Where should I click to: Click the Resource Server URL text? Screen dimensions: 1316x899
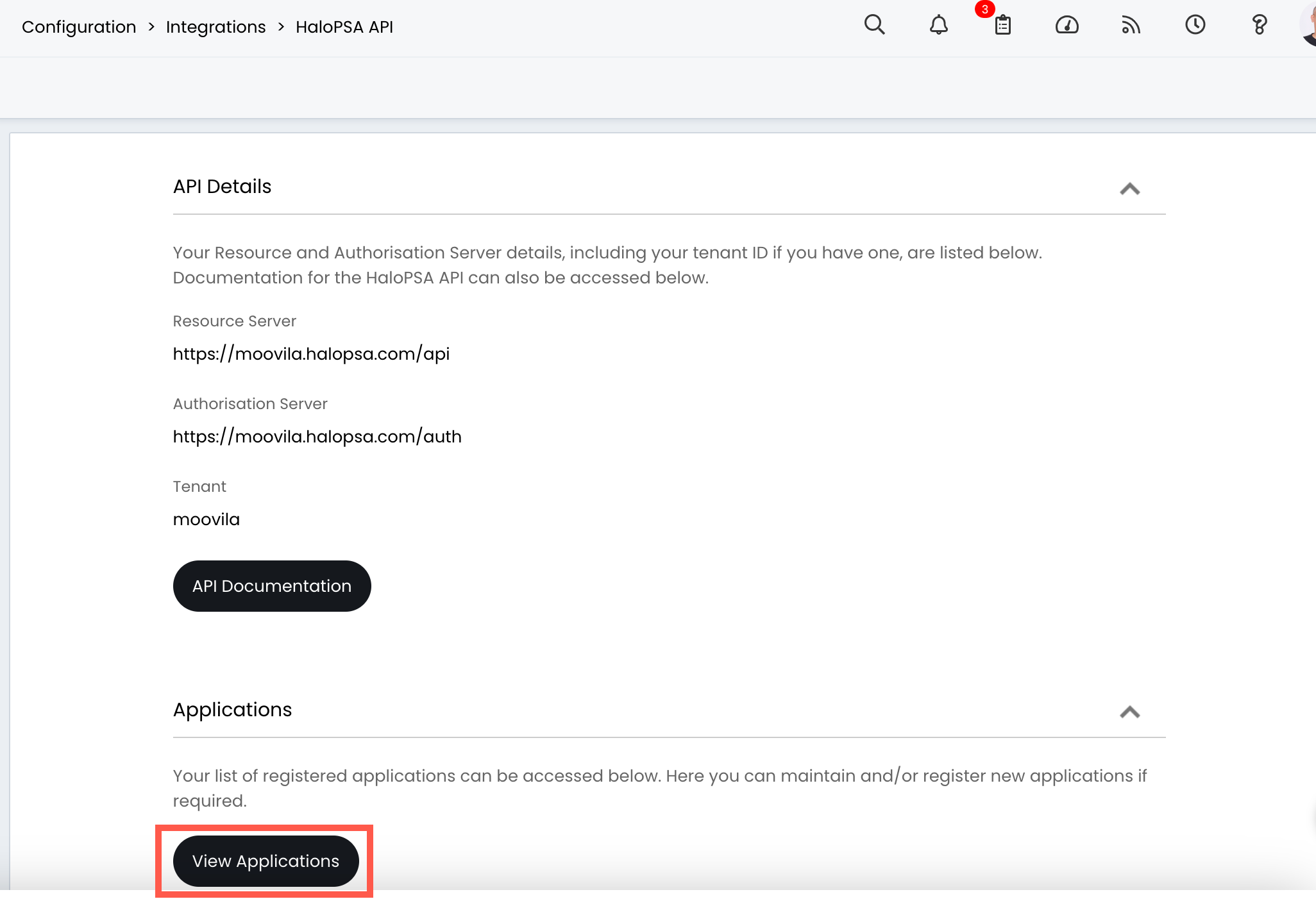311,354
